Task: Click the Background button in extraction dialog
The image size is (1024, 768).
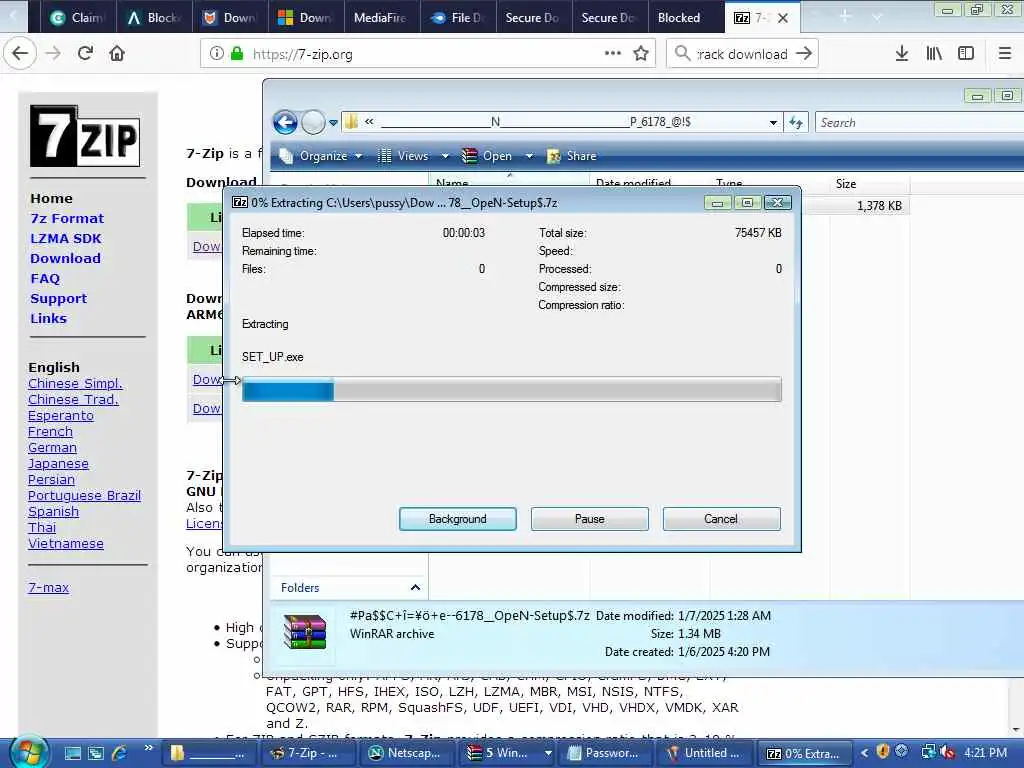Action: pyautogui.click(x=458, y=519)
